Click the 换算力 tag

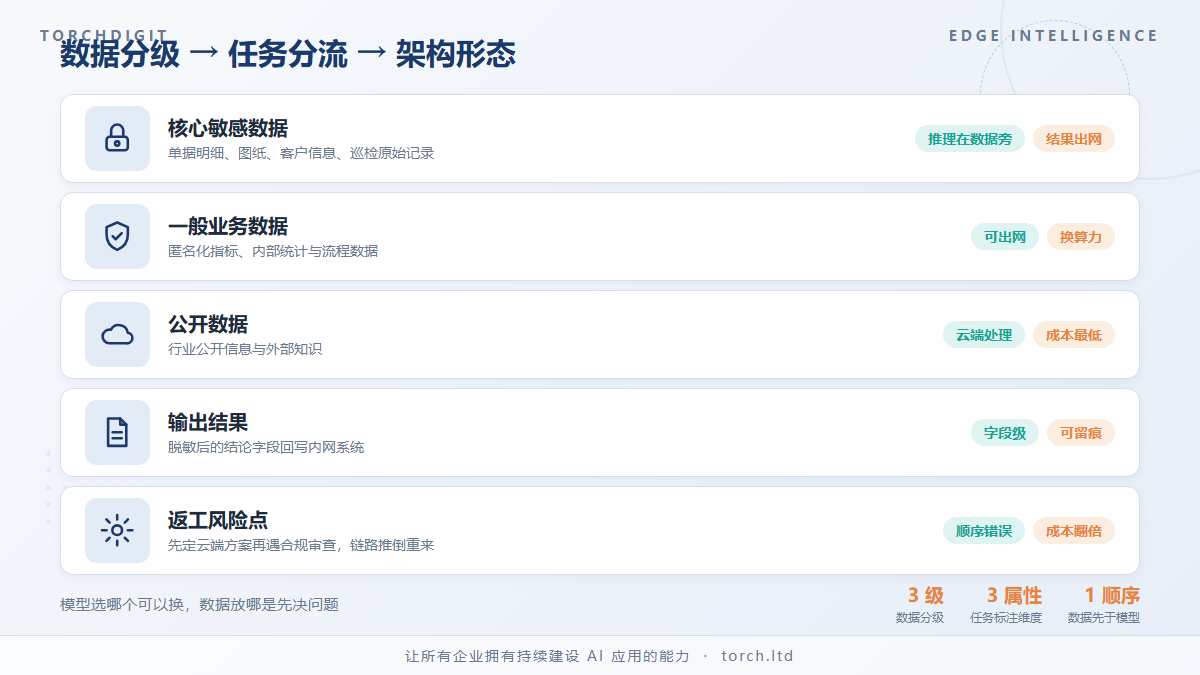tap(1080, 237)
